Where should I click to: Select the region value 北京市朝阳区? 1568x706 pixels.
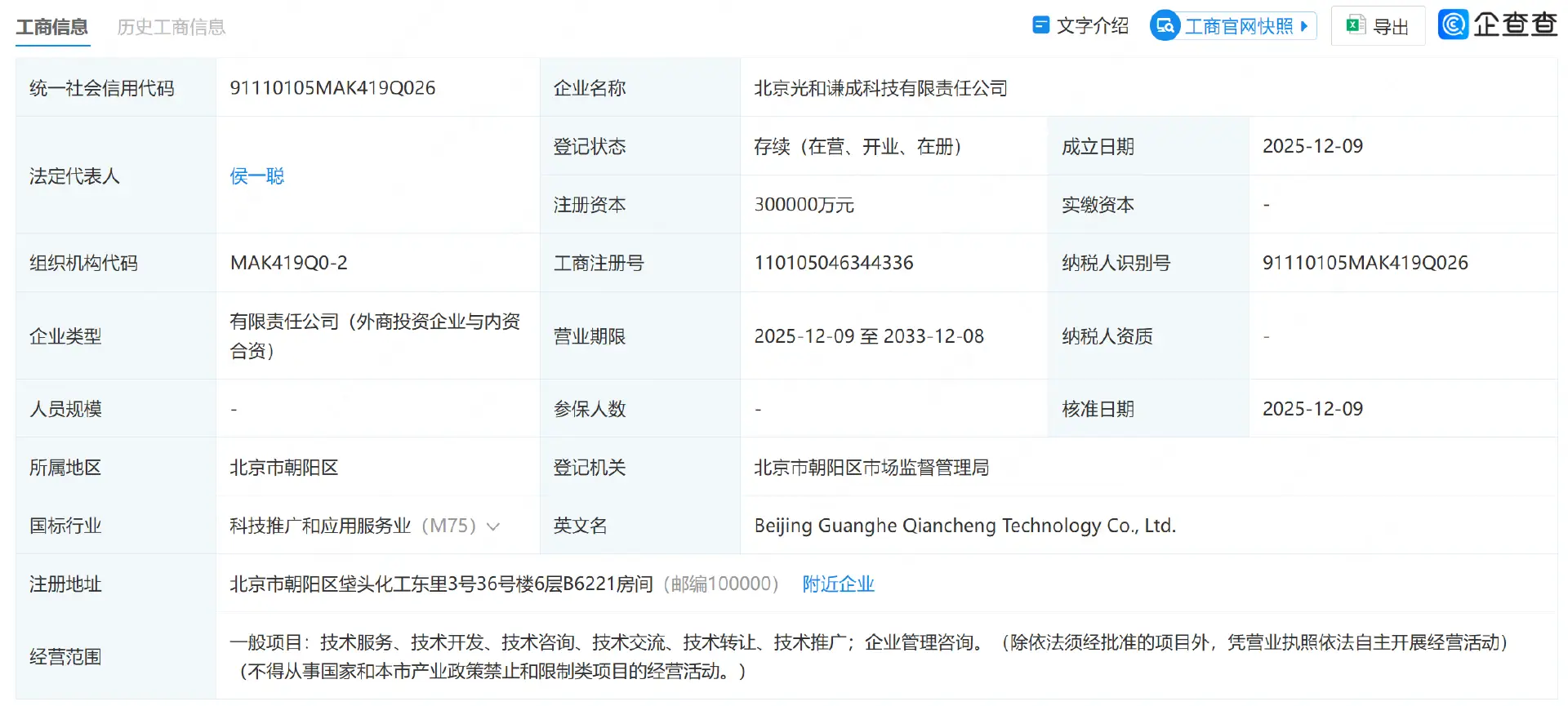pyautogui.click(x=284, y=468)
